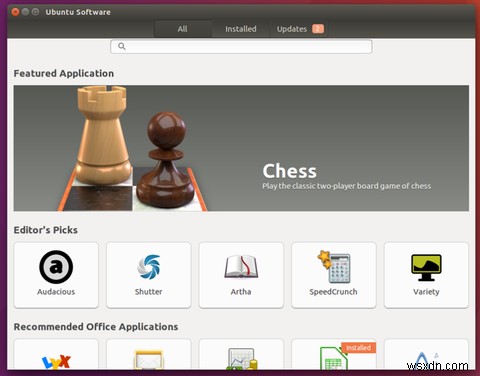480x376 pixels.
Task: Click the Audacious label
Action: [56, 292]
